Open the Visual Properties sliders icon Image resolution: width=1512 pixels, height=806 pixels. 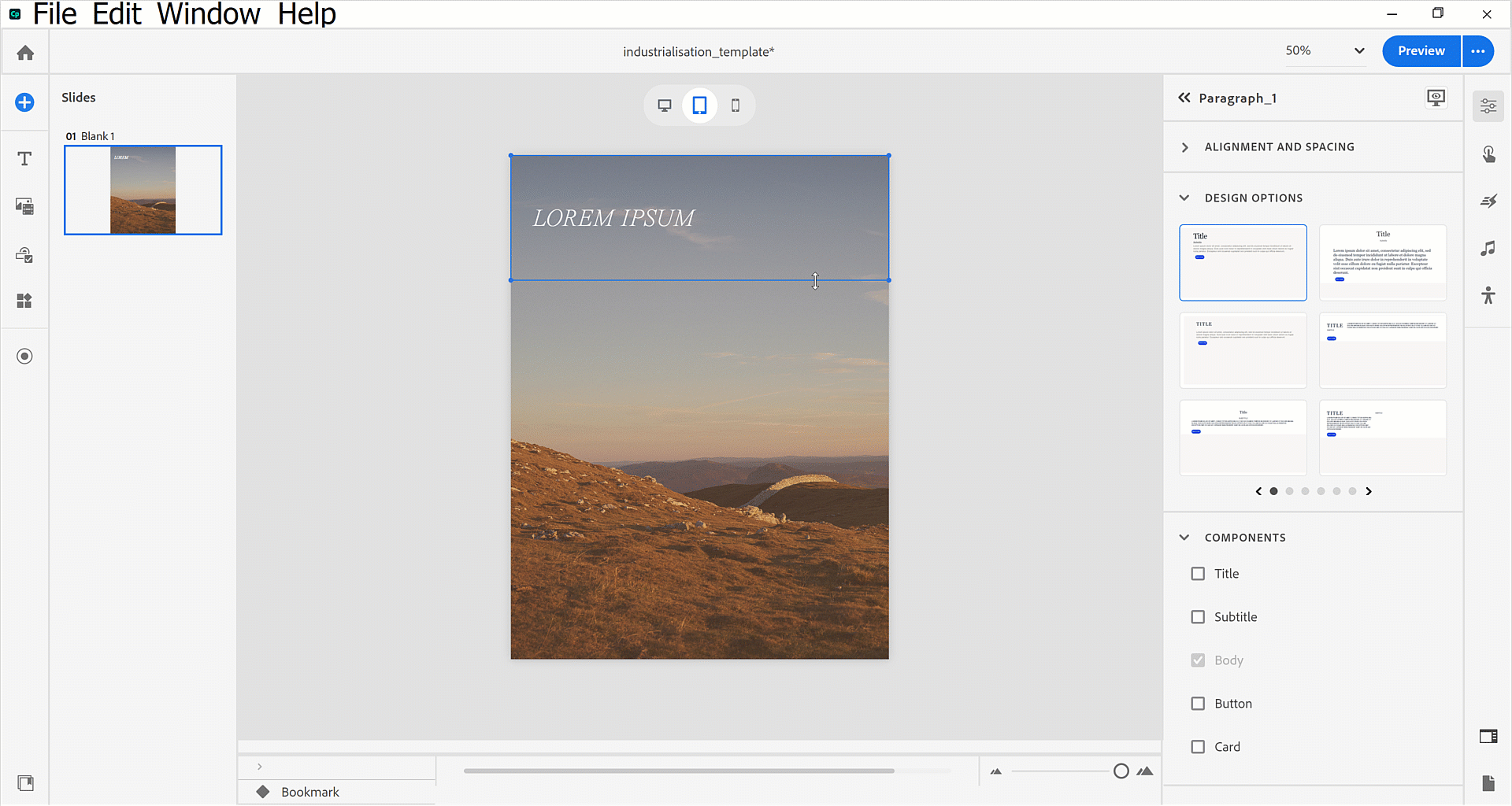pyautogui.click(x=1488, y=106)
